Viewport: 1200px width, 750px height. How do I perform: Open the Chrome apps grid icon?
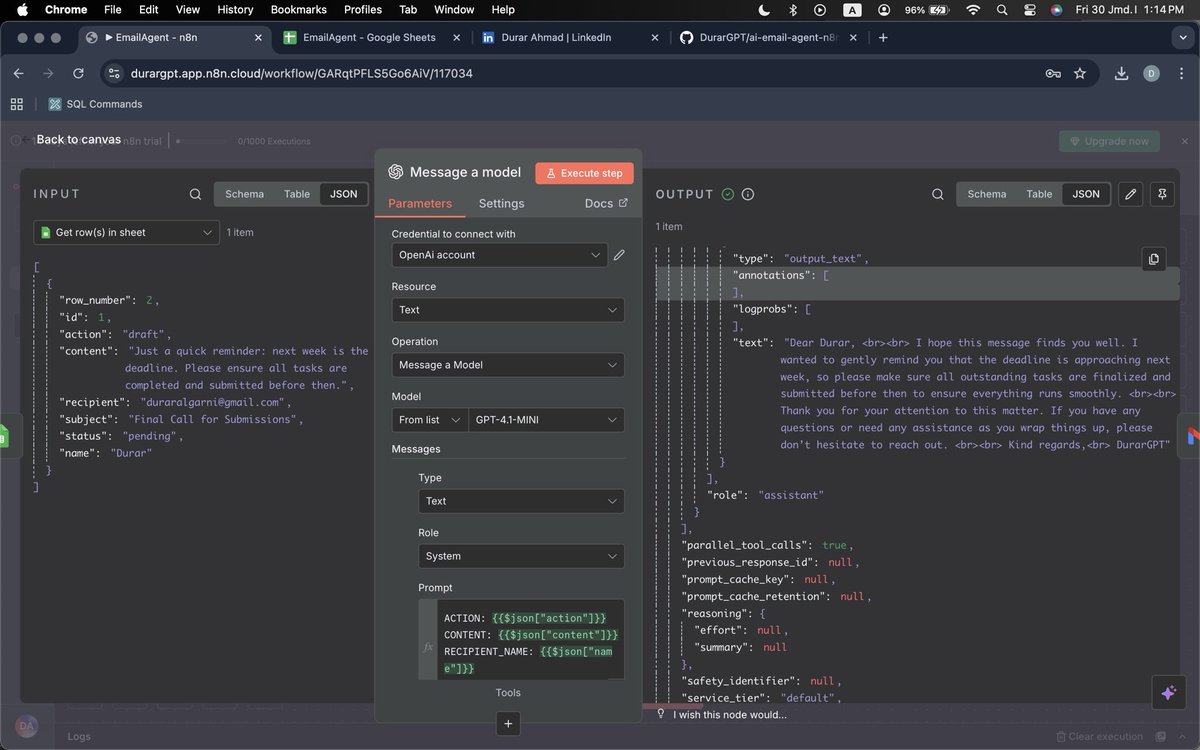tap(17, 104)
